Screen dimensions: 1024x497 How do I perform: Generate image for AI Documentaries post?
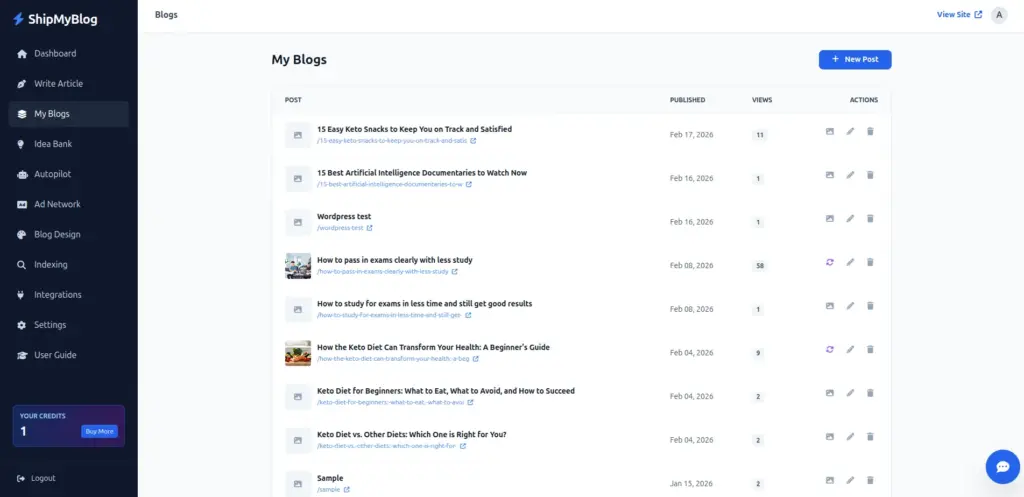click(829, 175)
